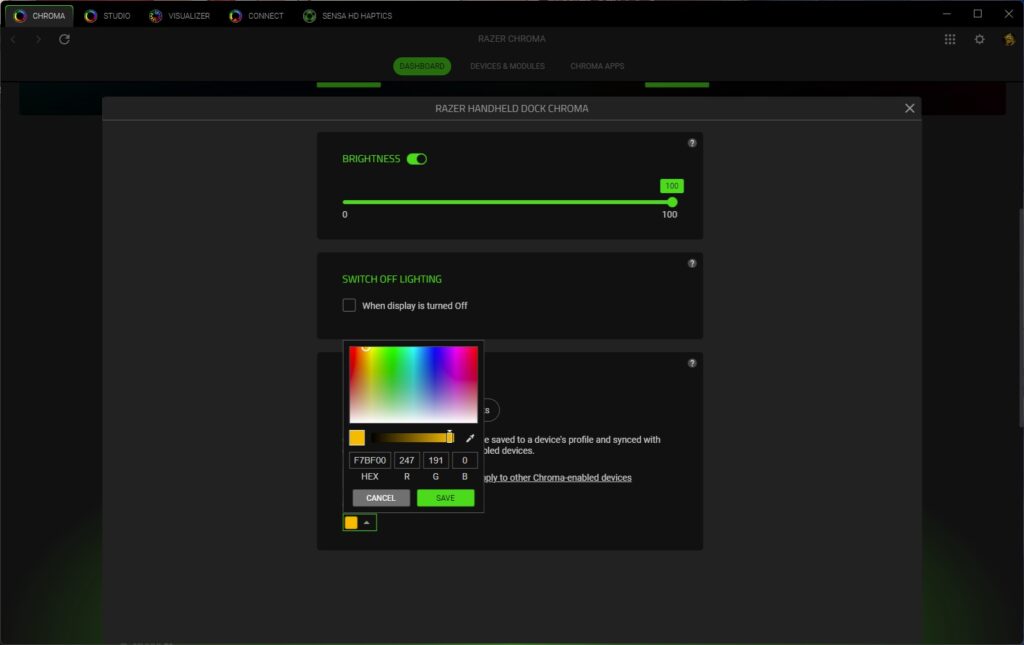Select the eyedropper tool
Screen dimensions: 1024x645
click(470, 438)
